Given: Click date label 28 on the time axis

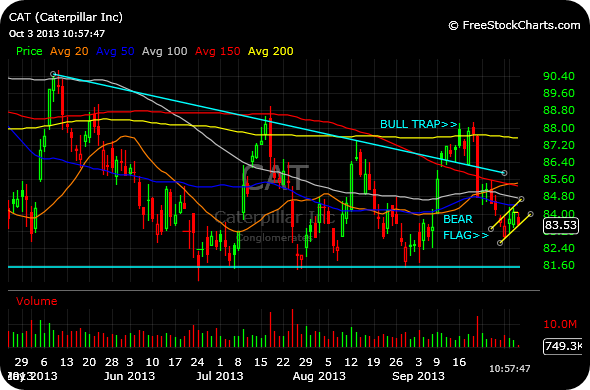Looking at the screenshot, I should click(x=112, y=362).
